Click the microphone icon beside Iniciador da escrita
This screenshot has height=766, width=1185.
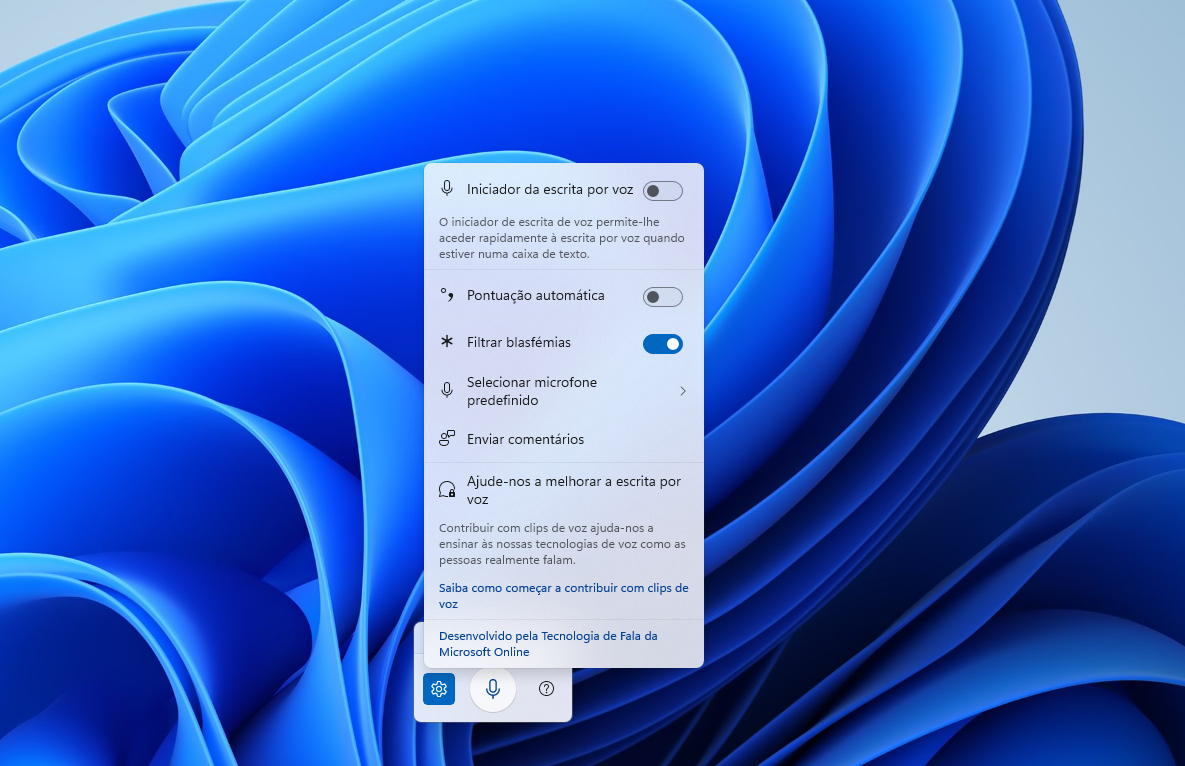tap(447, 189)
